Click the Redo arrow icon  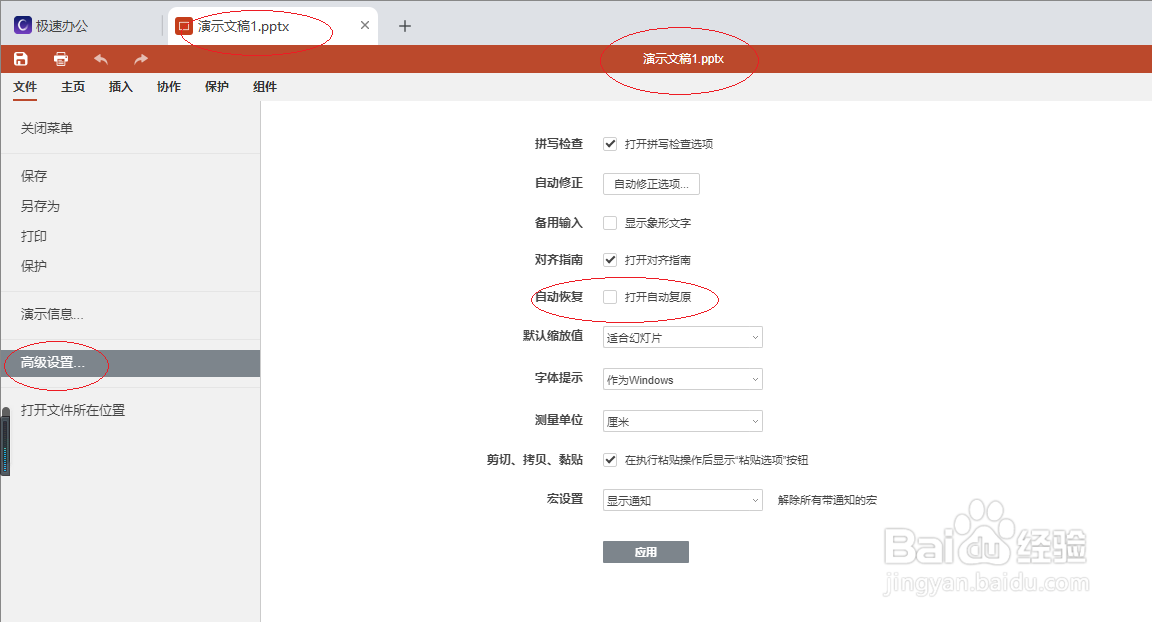138,59
